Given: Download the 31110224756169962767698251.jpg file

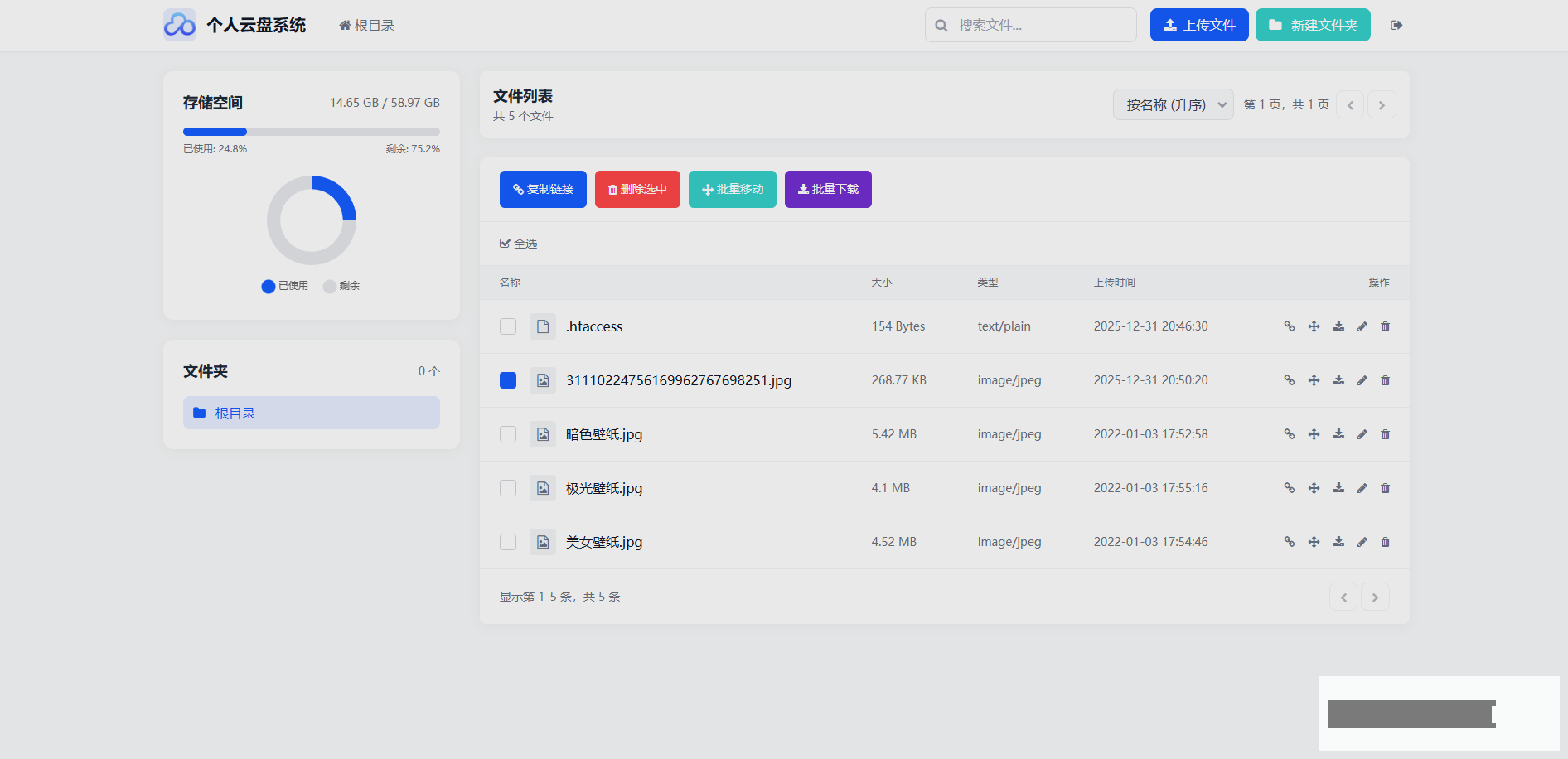Looking at the screenshot, I should [x=1338, y=380].
